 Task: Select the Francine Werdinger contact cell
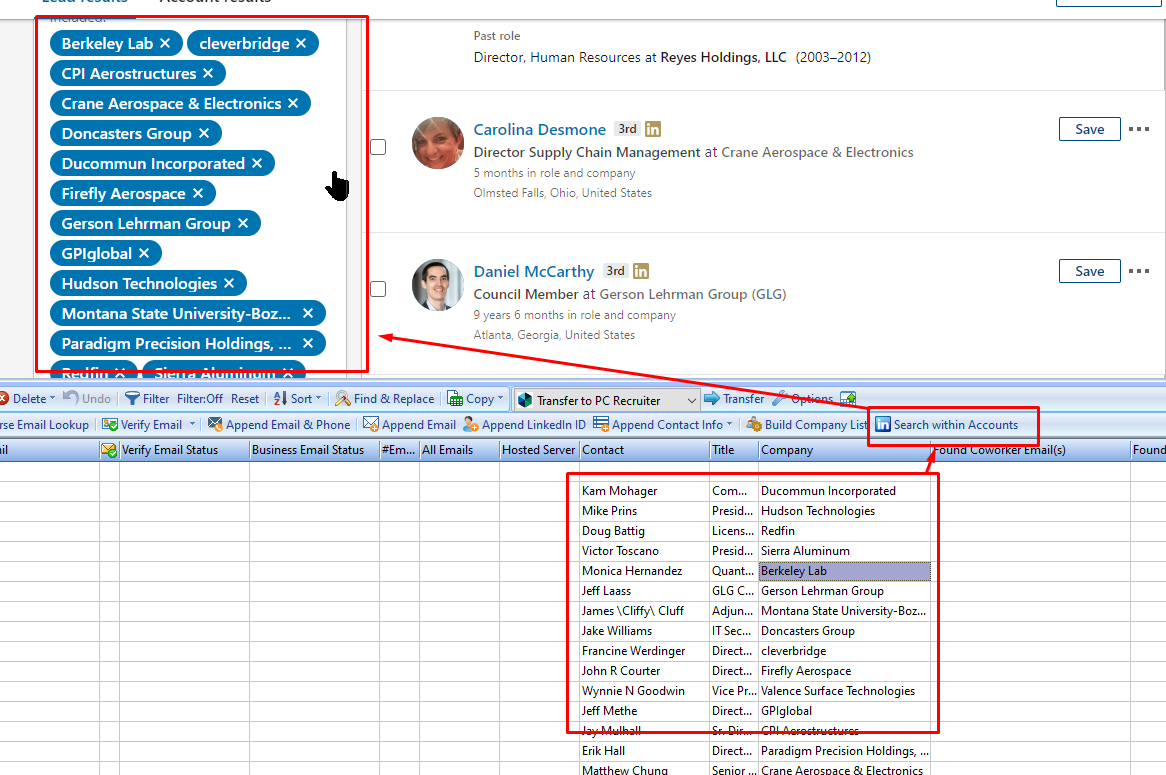644,651
